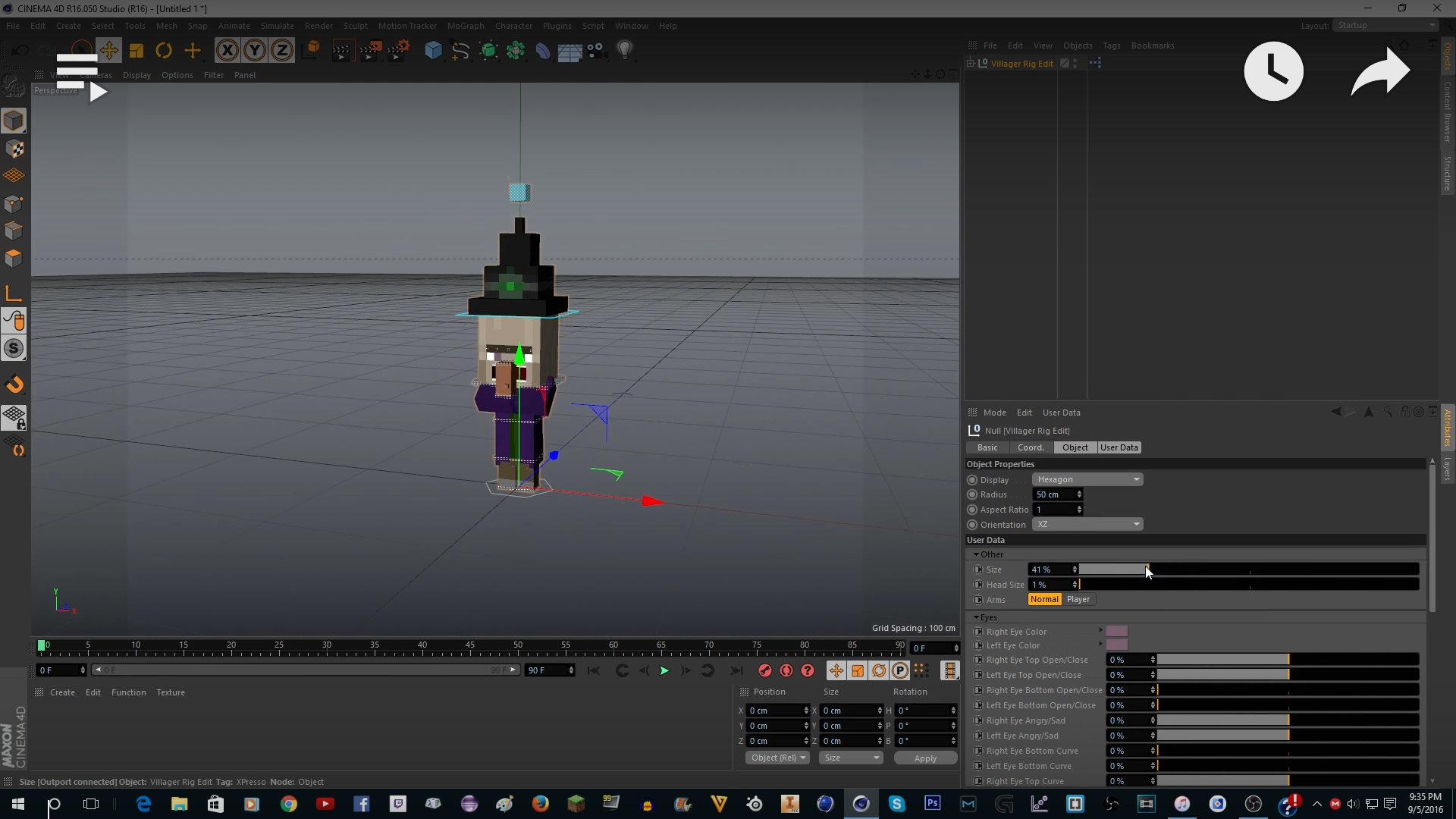Open the Display dropdown set to Hexagon
The height and width of the screenshot is (819, 1456).
[x=1087, y=479]
